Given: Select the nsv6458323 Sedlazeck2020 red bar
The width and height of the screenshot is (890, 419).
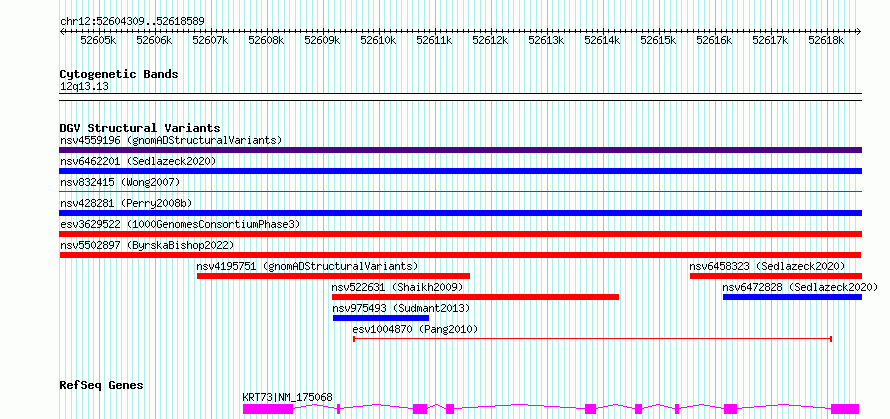Looking at the screenshot, I should coord(776,276).
